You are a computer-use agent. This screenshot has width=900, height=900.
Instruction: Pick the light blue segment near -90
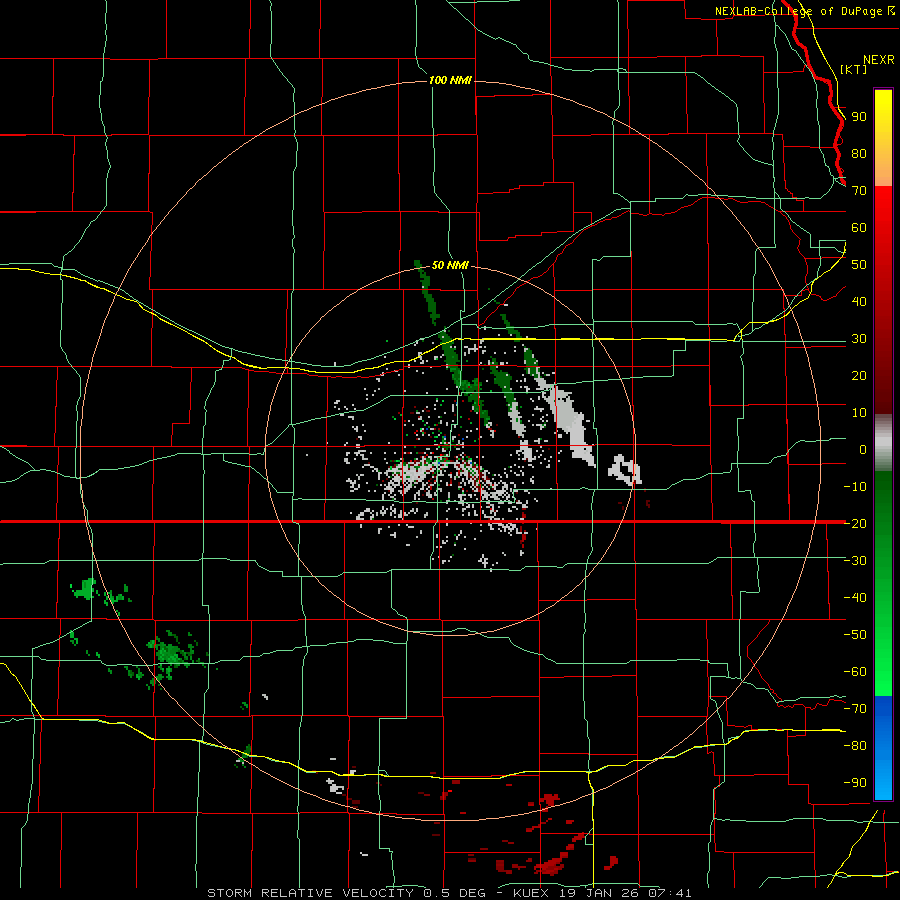[883, 781]
